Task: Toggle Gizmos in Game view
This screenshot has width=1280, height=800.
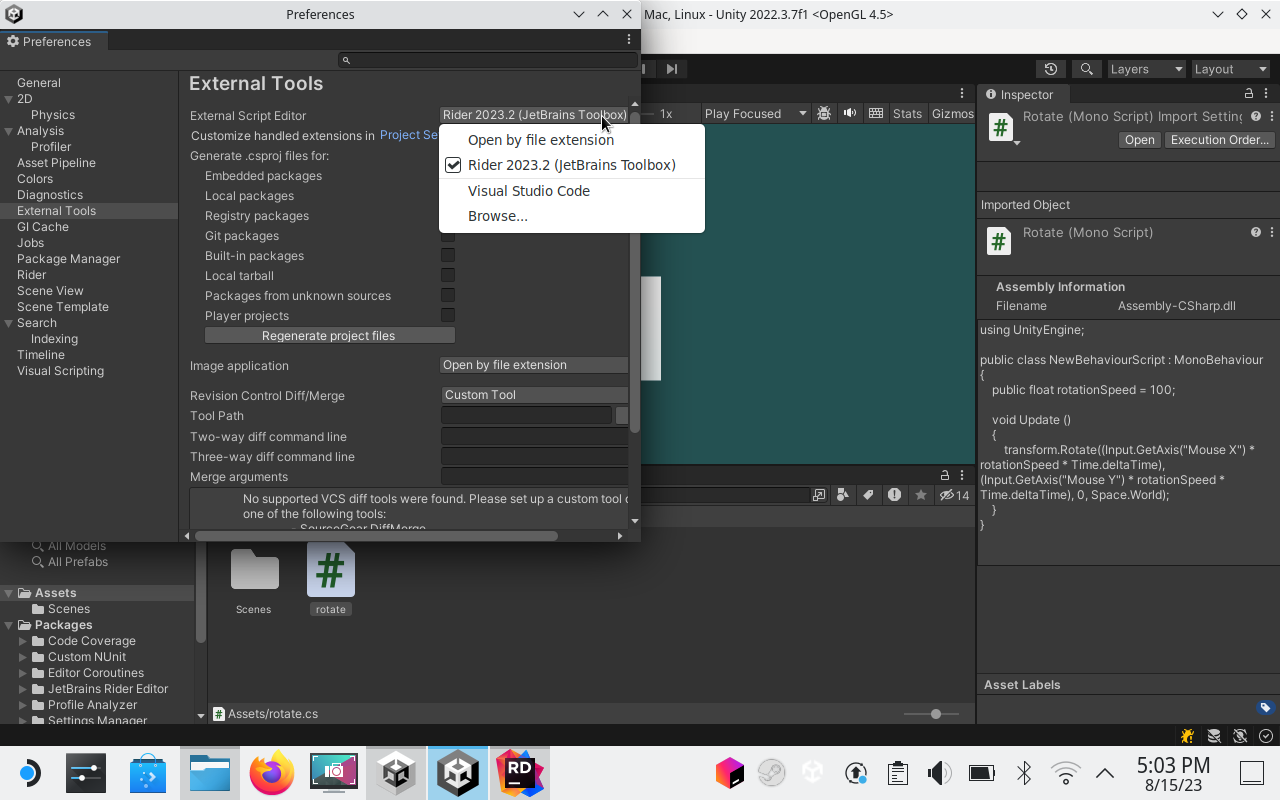Action: click(x=952, y=113)
